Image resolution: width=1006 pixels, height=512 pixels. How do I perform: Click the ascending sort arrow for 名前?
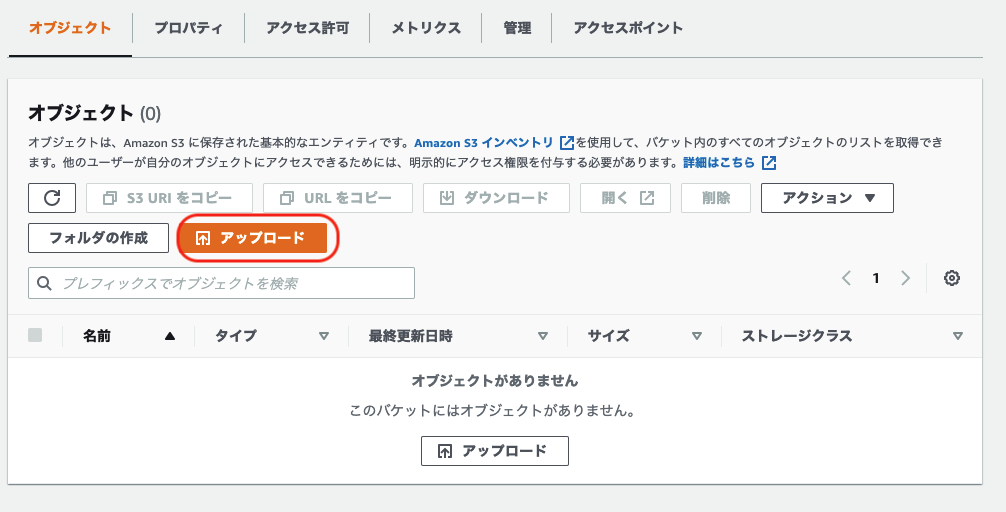(x=170, y=336)
